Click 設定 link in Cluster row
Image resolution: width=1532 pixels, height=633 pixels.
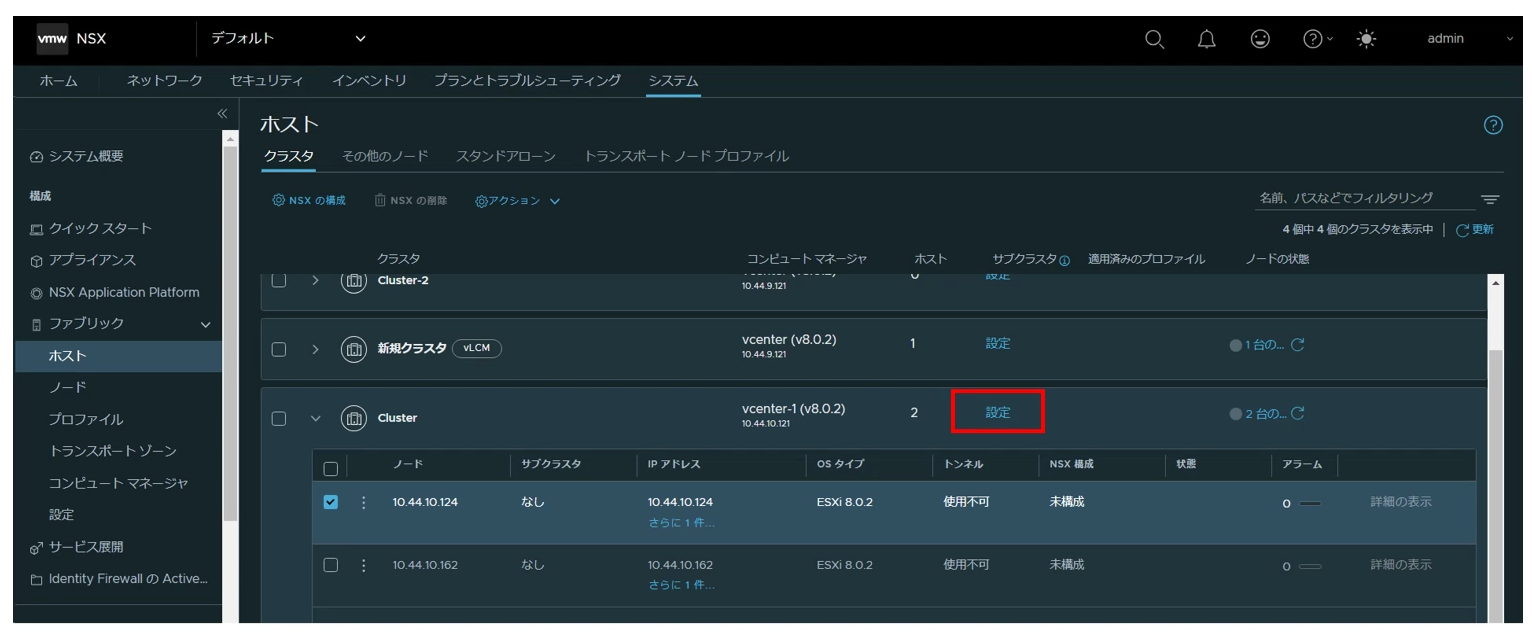click(998, 412)
